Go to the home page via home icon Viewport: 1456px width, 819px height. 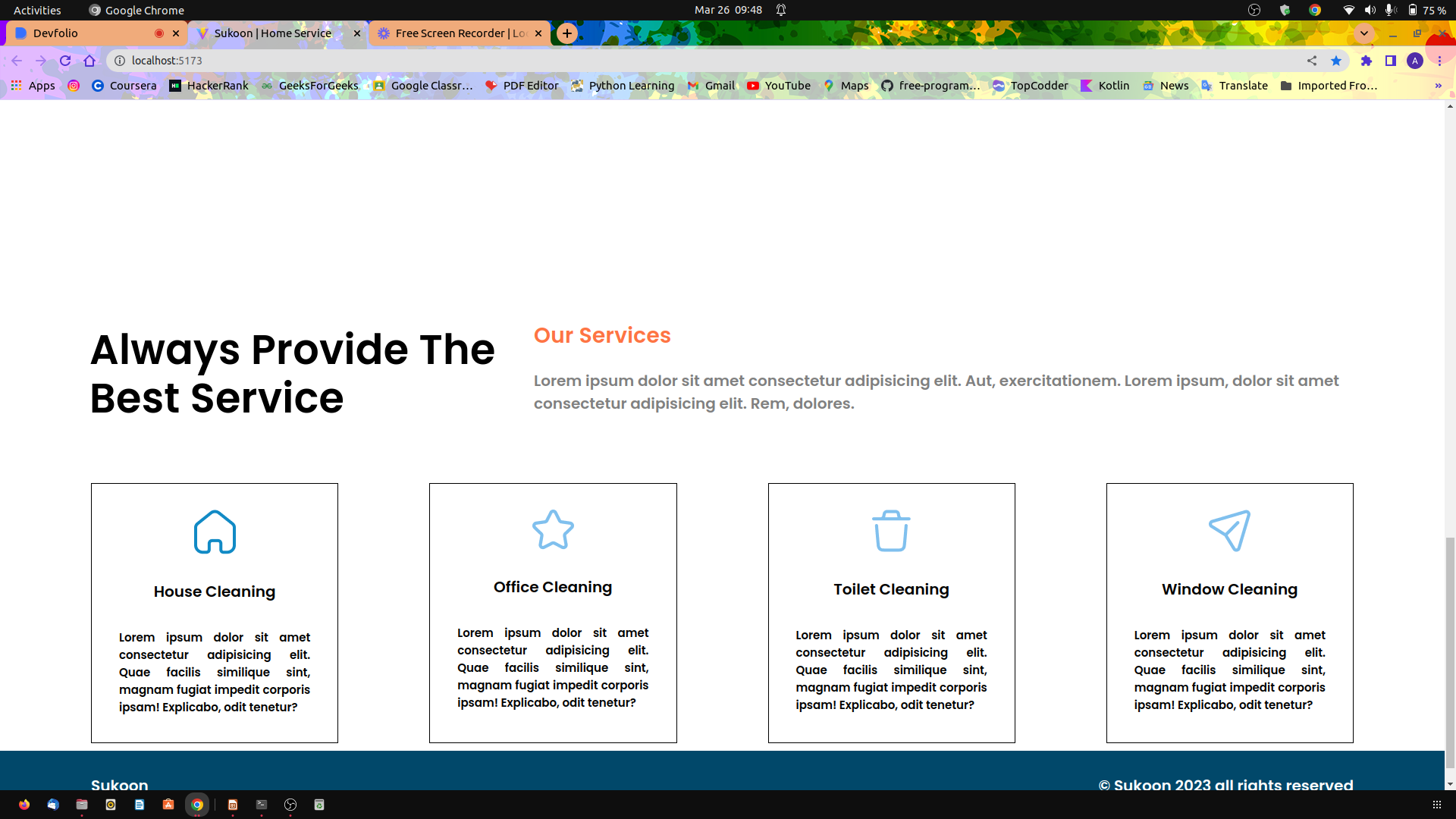[89, 61]
